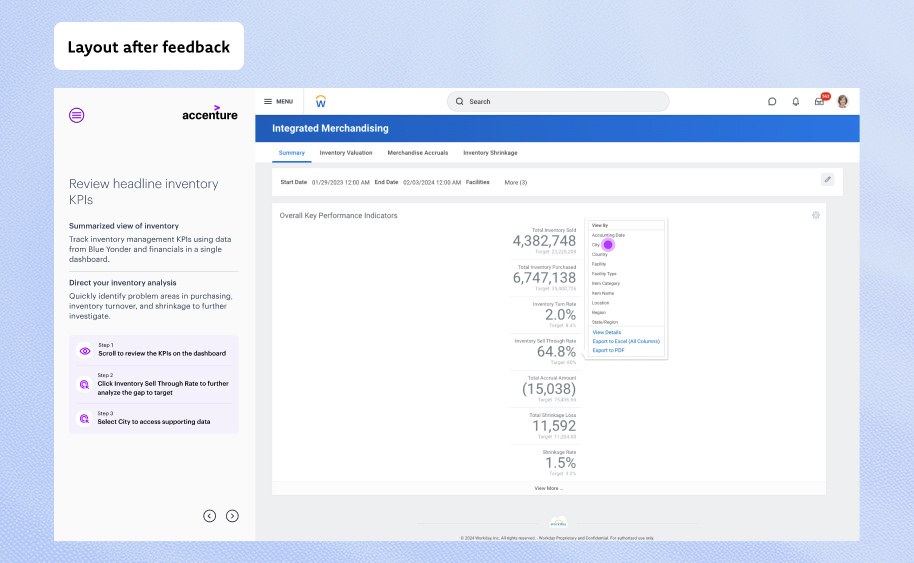This screenshot has height=563, width=914.
Task: Click the Integrated Merchandising header title
Action: [x=330, y=128]
